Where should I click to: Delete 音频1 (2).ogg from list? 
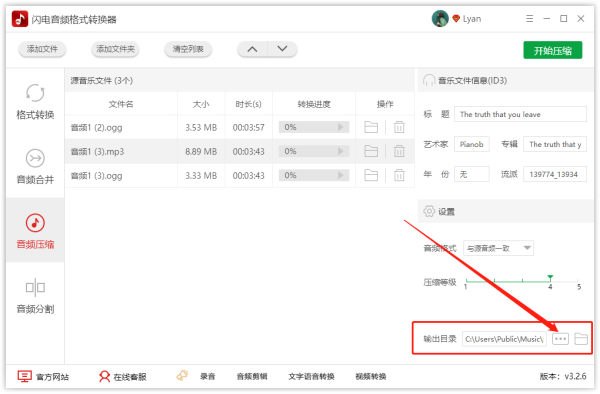tap(399, 127)
